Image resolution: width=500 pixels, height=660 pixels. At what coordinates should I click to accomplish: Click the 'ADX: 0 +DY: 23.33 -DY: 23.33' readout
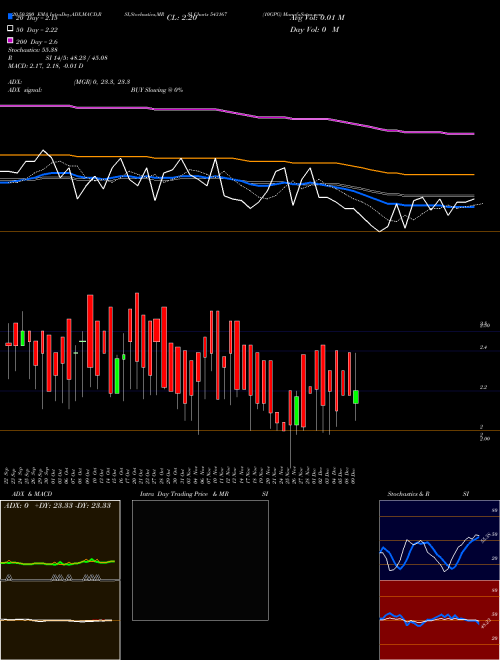point(57,506)
